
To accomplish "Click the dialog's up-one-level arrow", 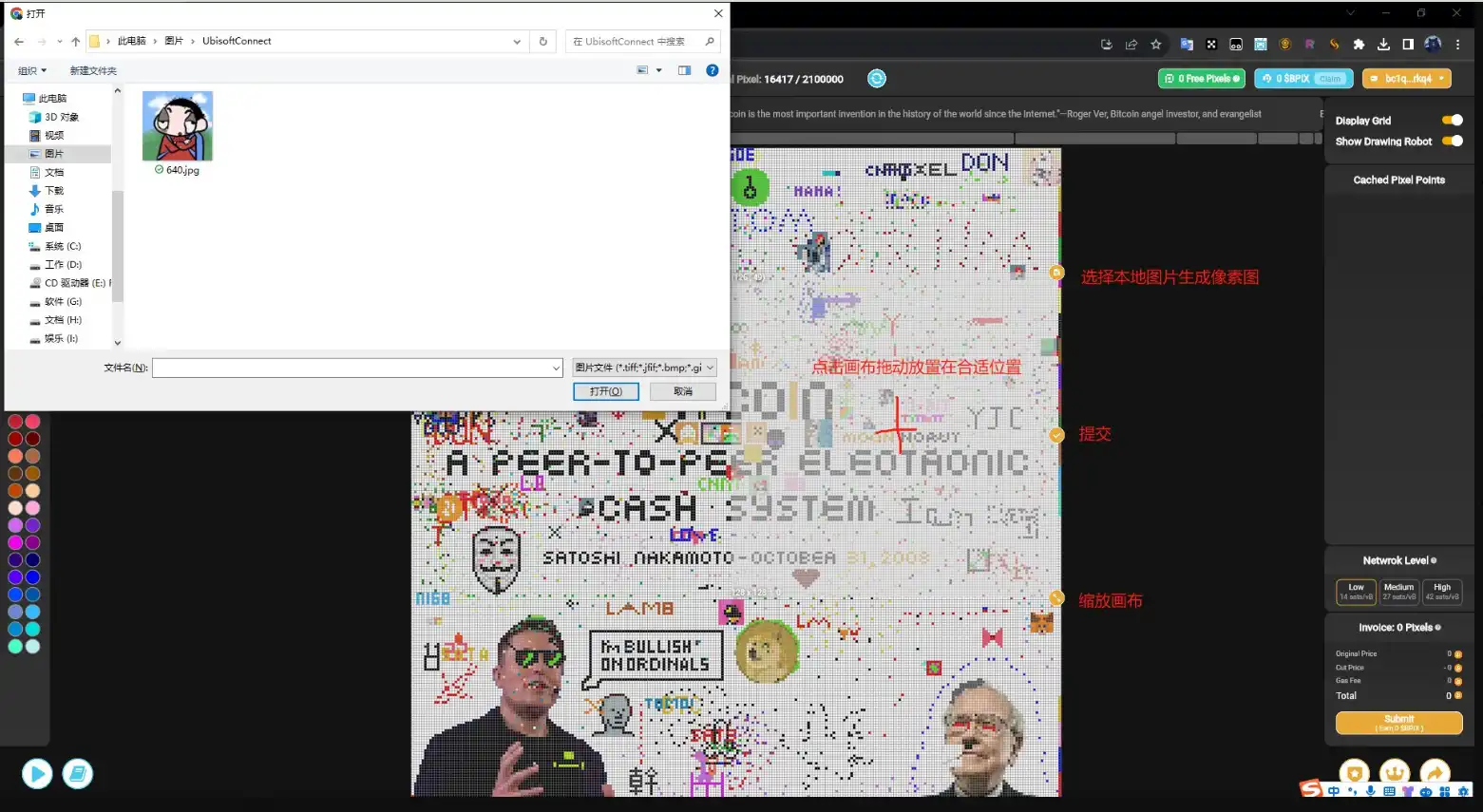I will click(76, 42).
